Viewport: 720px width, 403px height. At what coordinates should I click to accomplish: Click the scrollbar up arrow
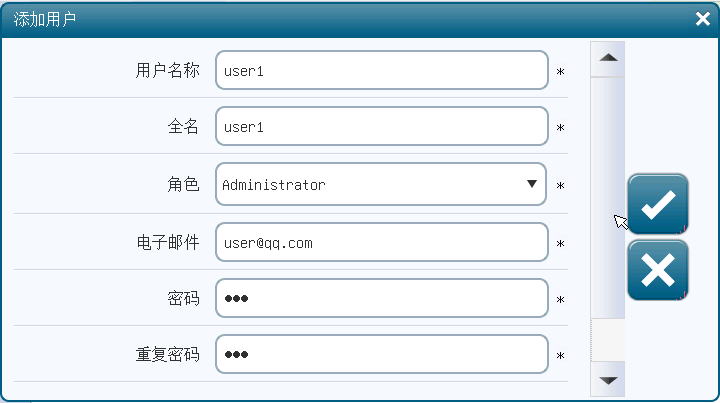point(607,57)
